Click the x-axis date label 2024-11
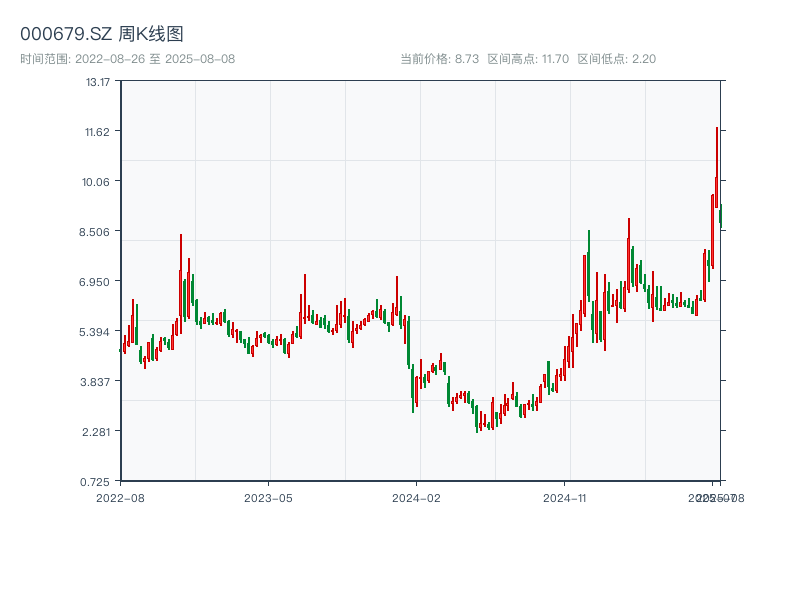 pyautogui.click(x=564, y=498)
